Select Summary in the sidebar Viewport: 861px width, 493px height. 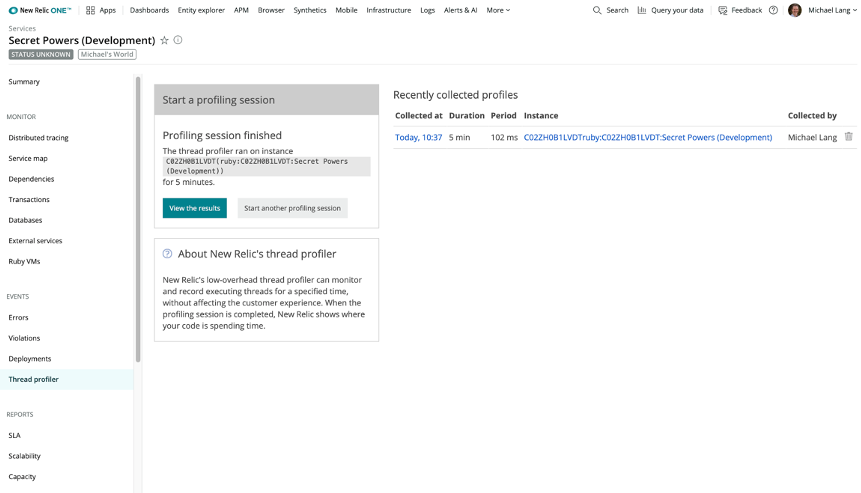pyautogui.click(x=24, y=82)
